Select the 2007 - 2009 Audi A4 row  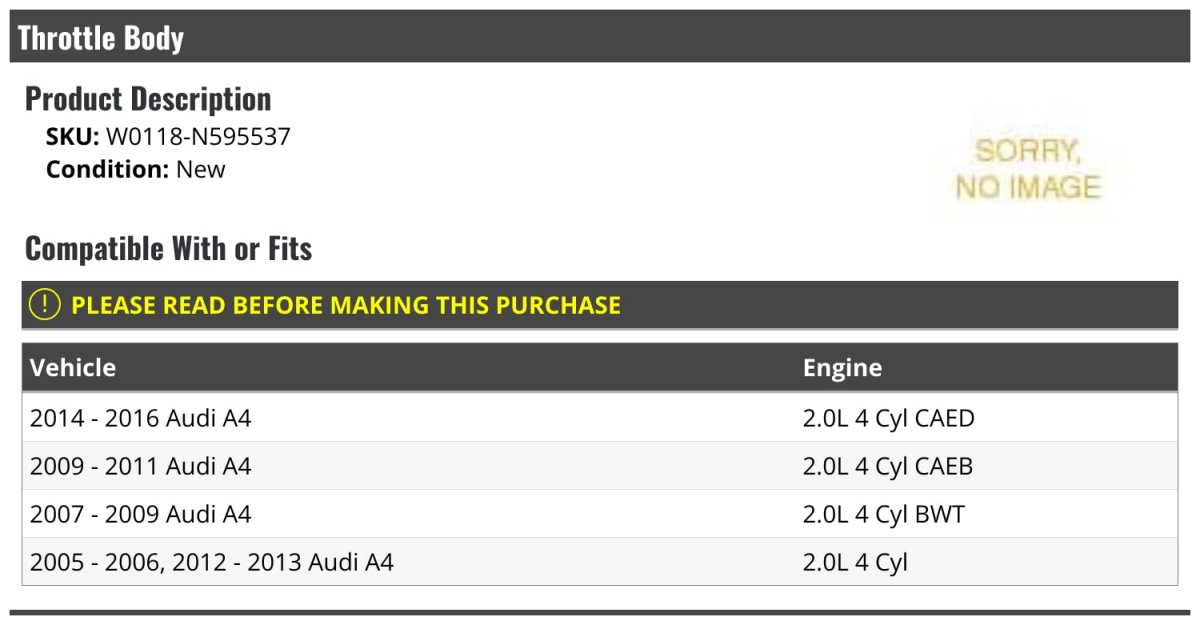tap(600, 514)
